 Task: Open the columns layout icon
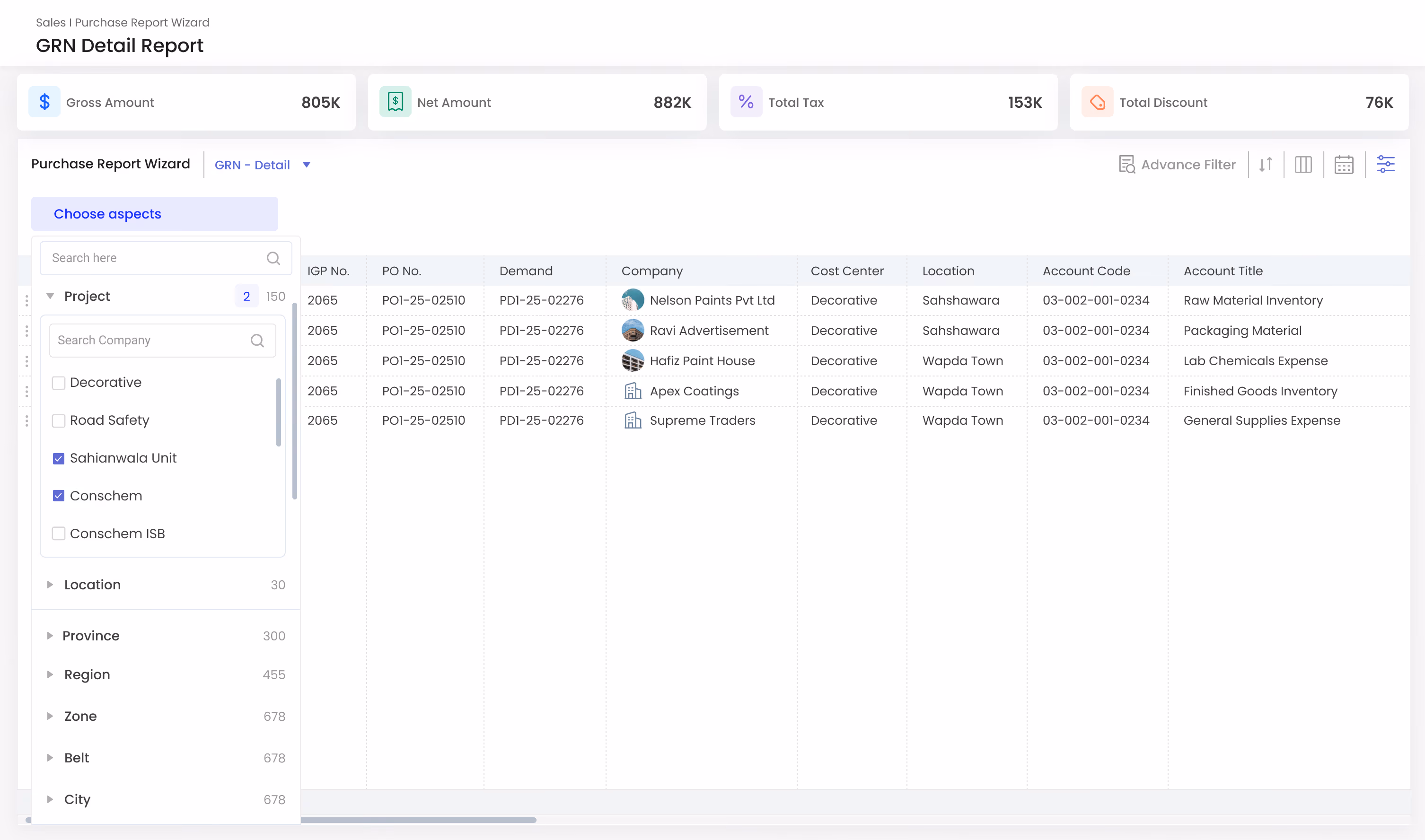[x=1303, y=165]
